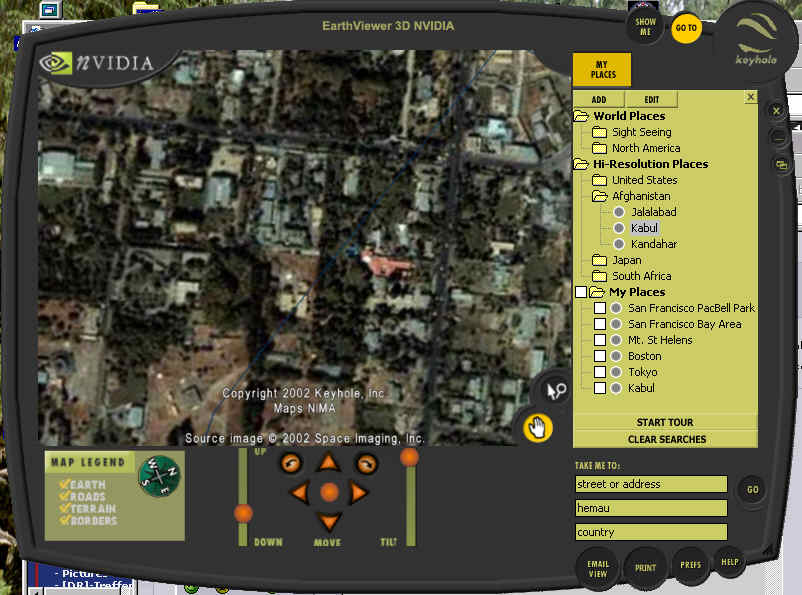The width and height of the screenshot is (802, 595).
Task: Collapse the Afghanistan folder
Action: [x=599, y=196]
